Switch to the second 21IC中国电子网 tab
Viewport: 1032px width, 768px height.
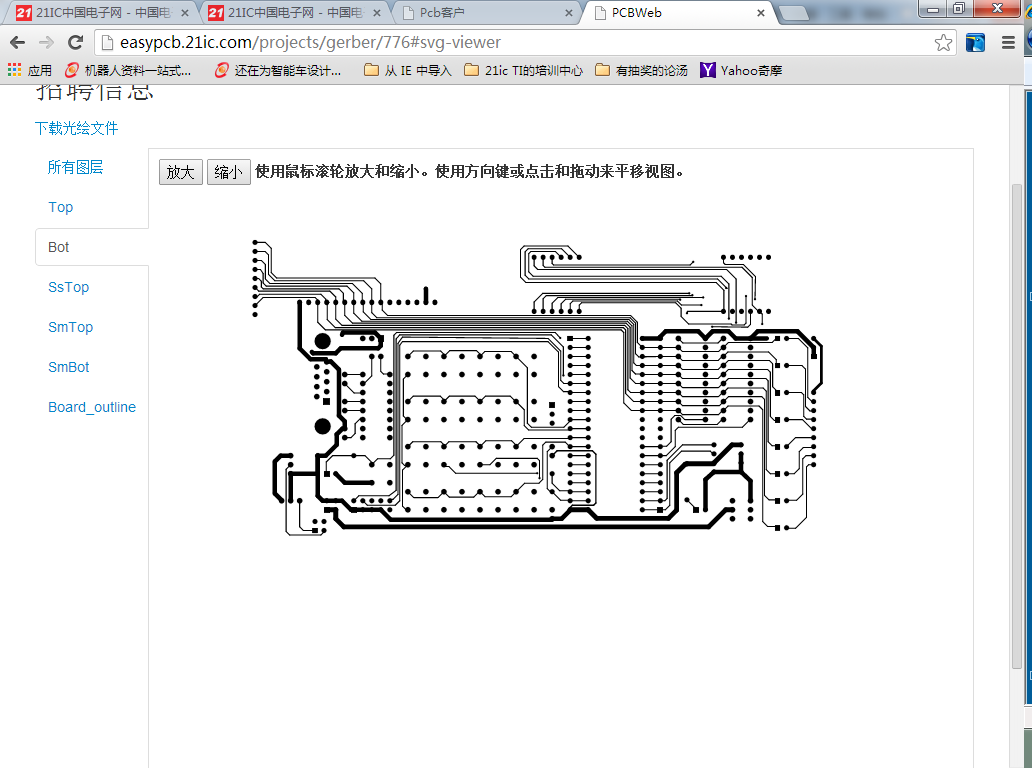[293, 13]
